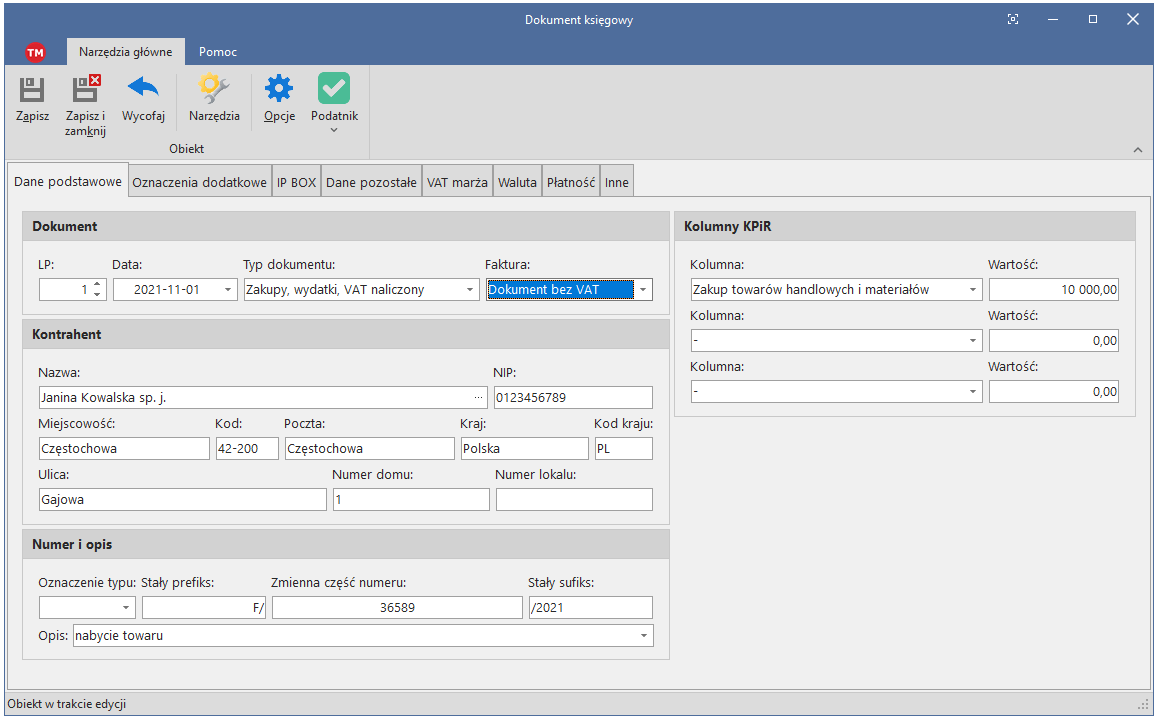1157x720 pixels.
Task: Click the NIP input field
Action: click(572, 397)
